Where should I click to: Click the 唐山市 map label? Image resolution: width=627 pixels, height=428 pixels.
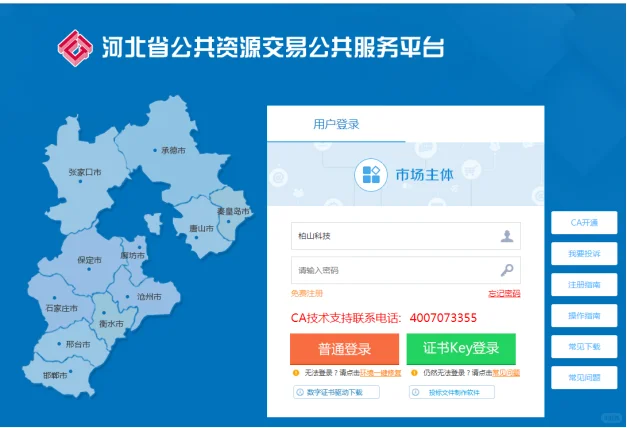click(x=201, y=228)
